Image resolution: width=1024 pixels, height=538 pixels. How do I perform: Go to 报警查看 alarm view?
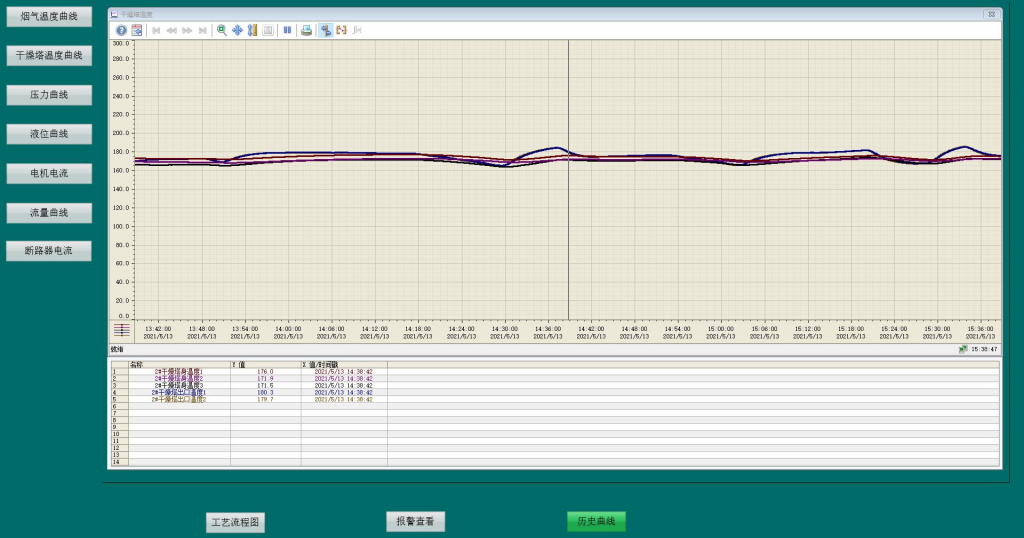click(415, 521)
